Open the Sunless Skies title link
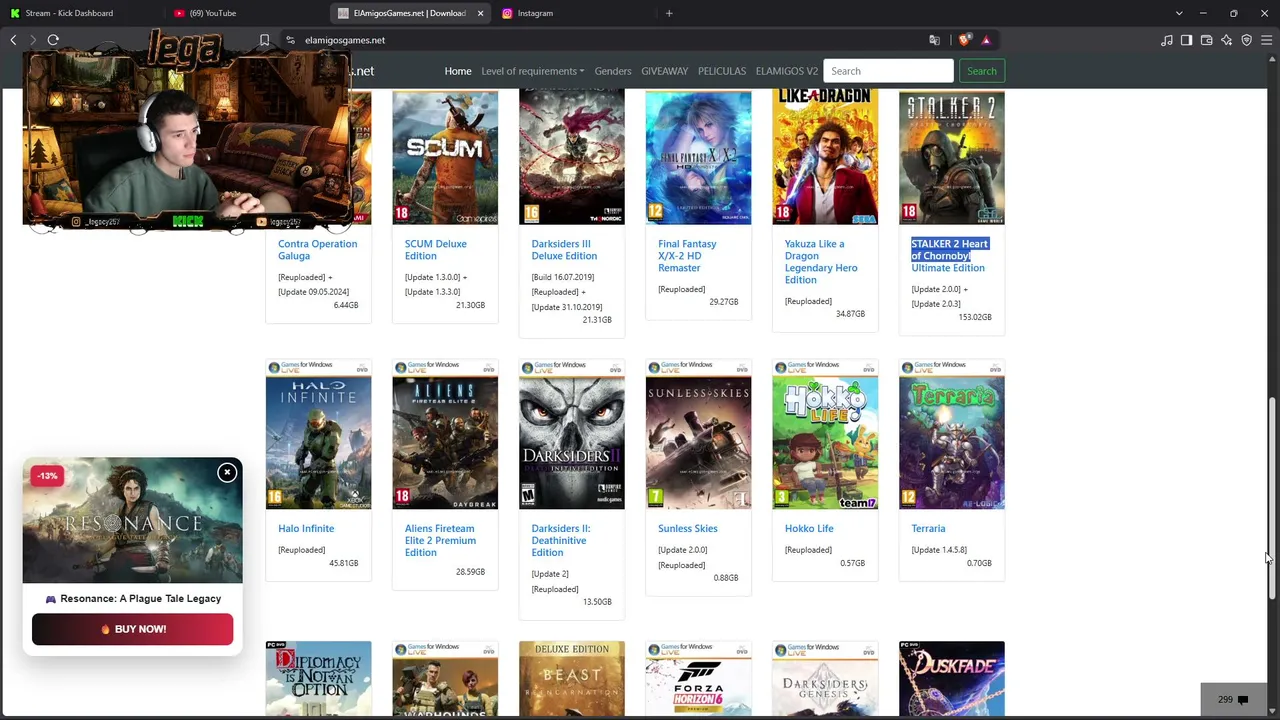This screenshot has width=1280, height=720. click(688, 528)
